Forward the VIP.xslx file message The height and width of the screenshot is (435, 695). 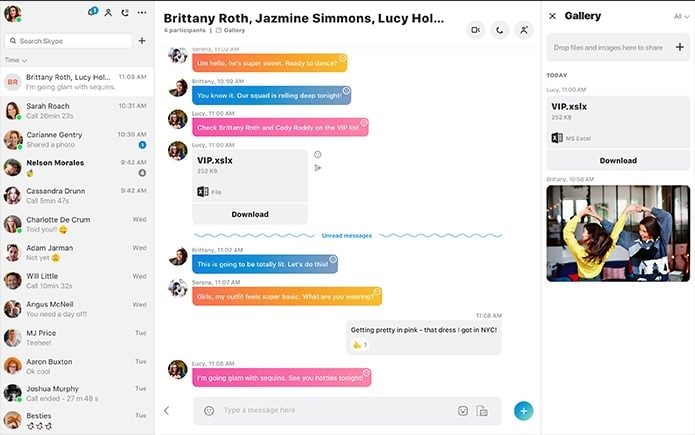pyautogui.click(x=317, y=168)
